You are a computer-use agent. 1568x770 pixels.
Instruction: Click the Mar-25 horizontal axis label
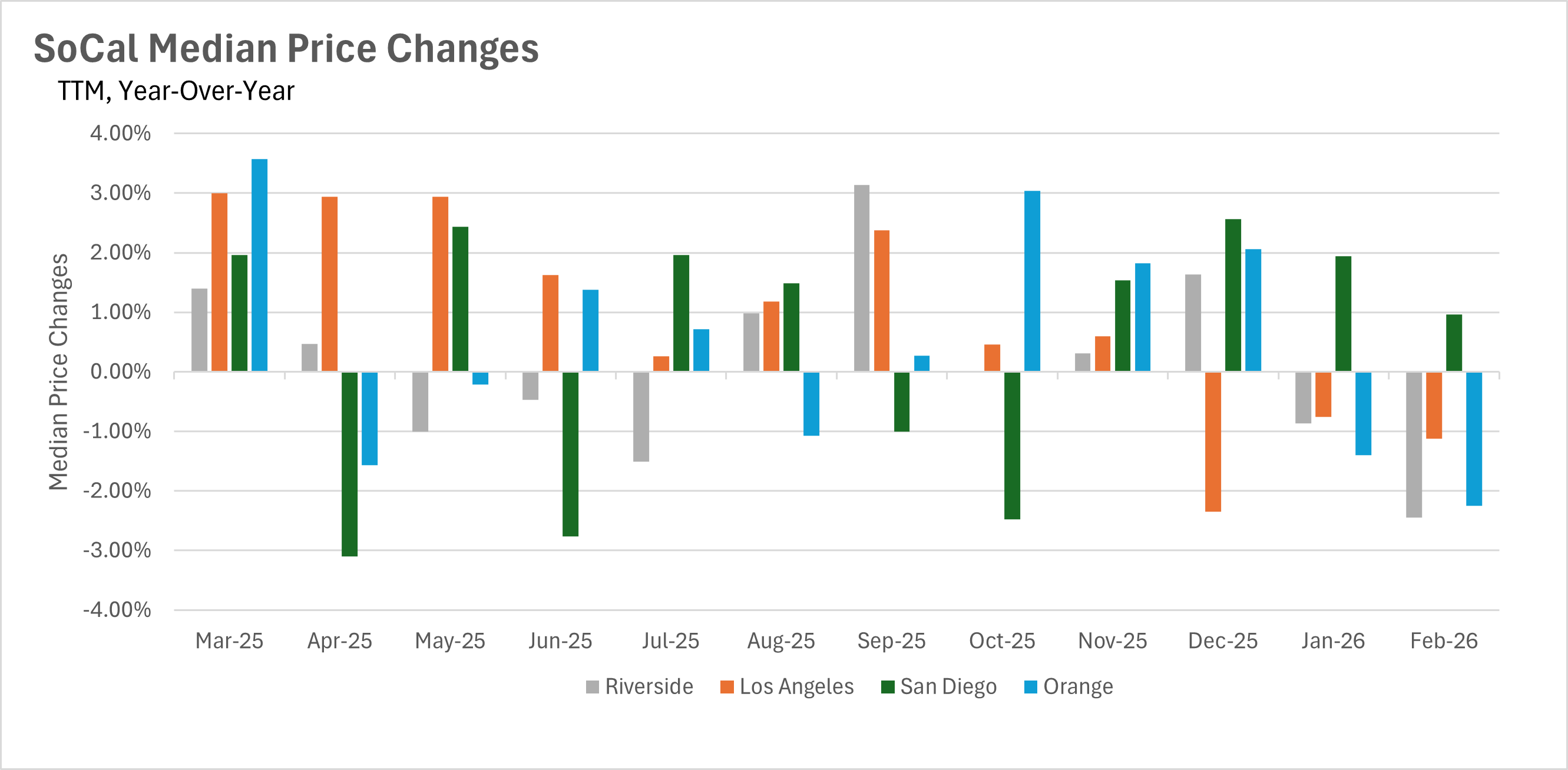(x=229, y=641)
